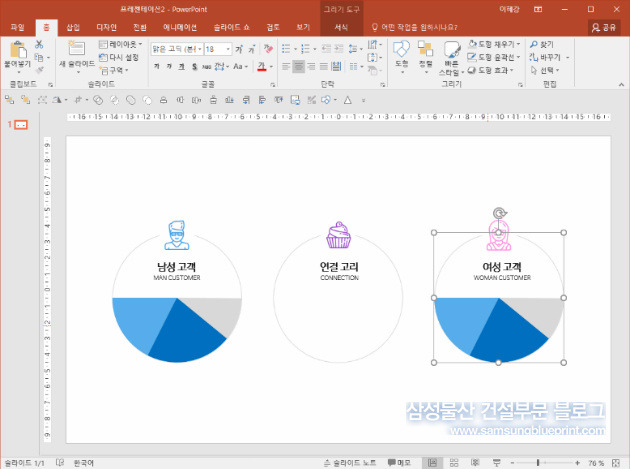Open the 구역 section dropdown
The height and width of the screenshot is (469, 630).
[114, 70]
